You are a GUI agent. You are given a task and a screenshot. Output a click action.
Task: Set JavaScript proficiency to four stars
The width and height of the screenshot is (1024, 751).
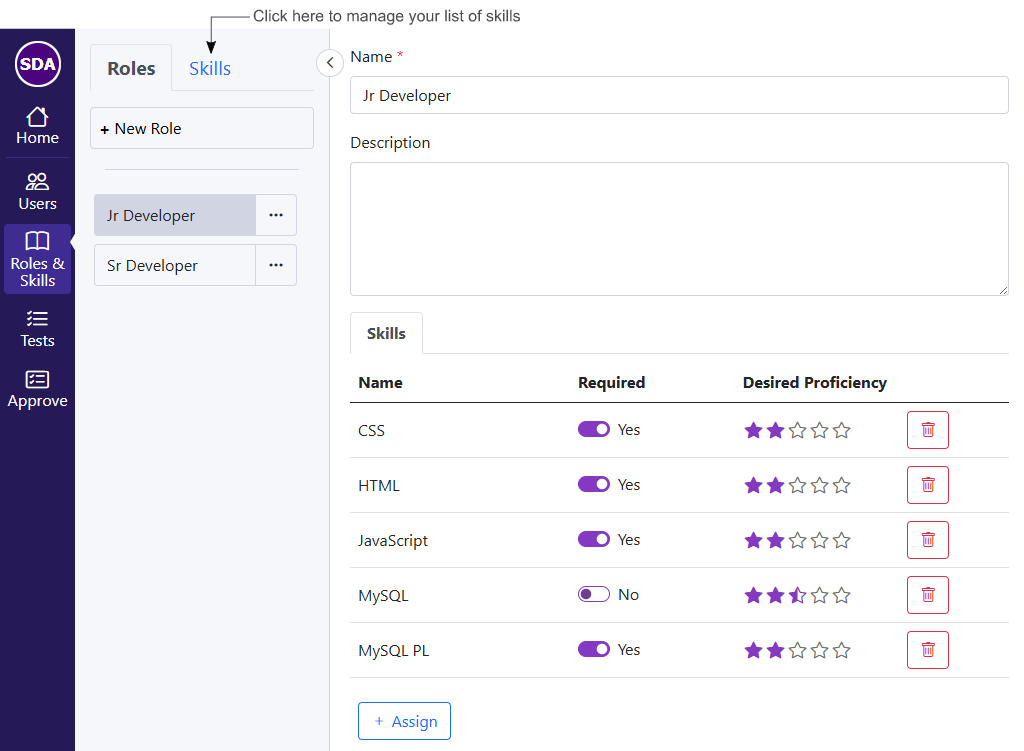(x=820, y=540)
